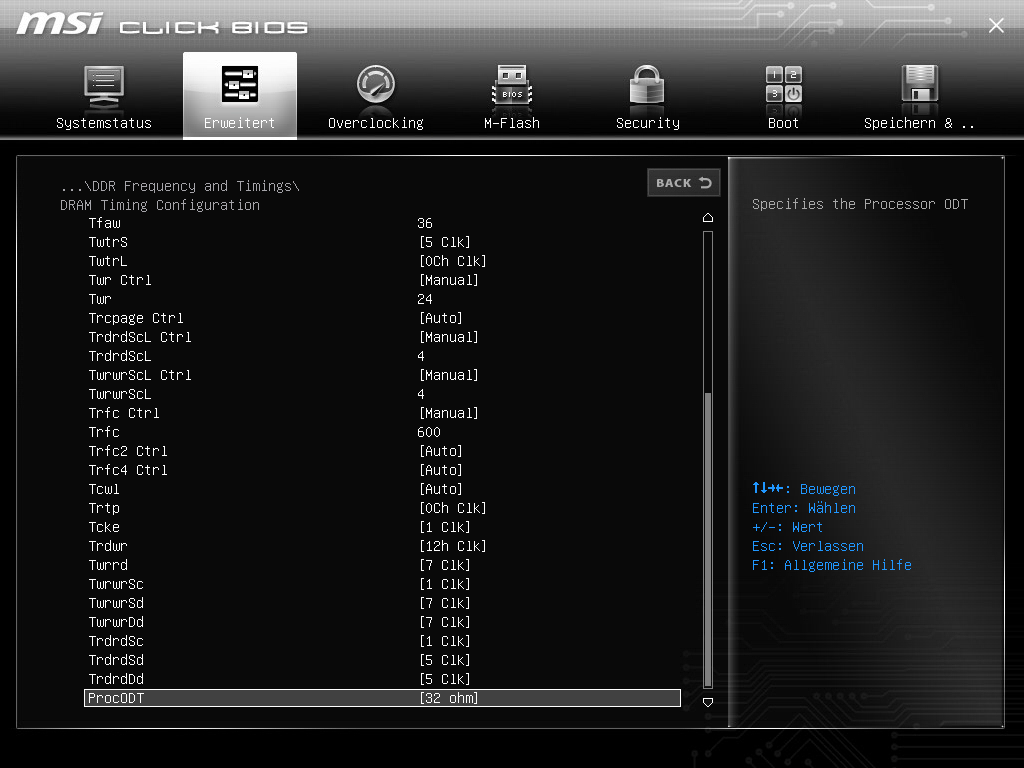Image resolution: width=1024 pixels, height=768 pixels.
Task: Select the Erweitert sliders icon
Action: click(240, 84)
